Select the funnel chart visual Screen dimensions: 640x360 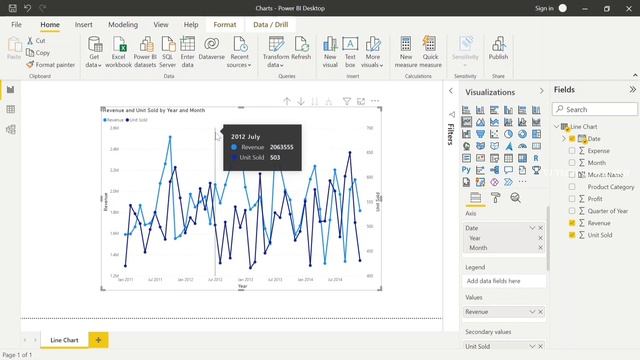[480, 134]
